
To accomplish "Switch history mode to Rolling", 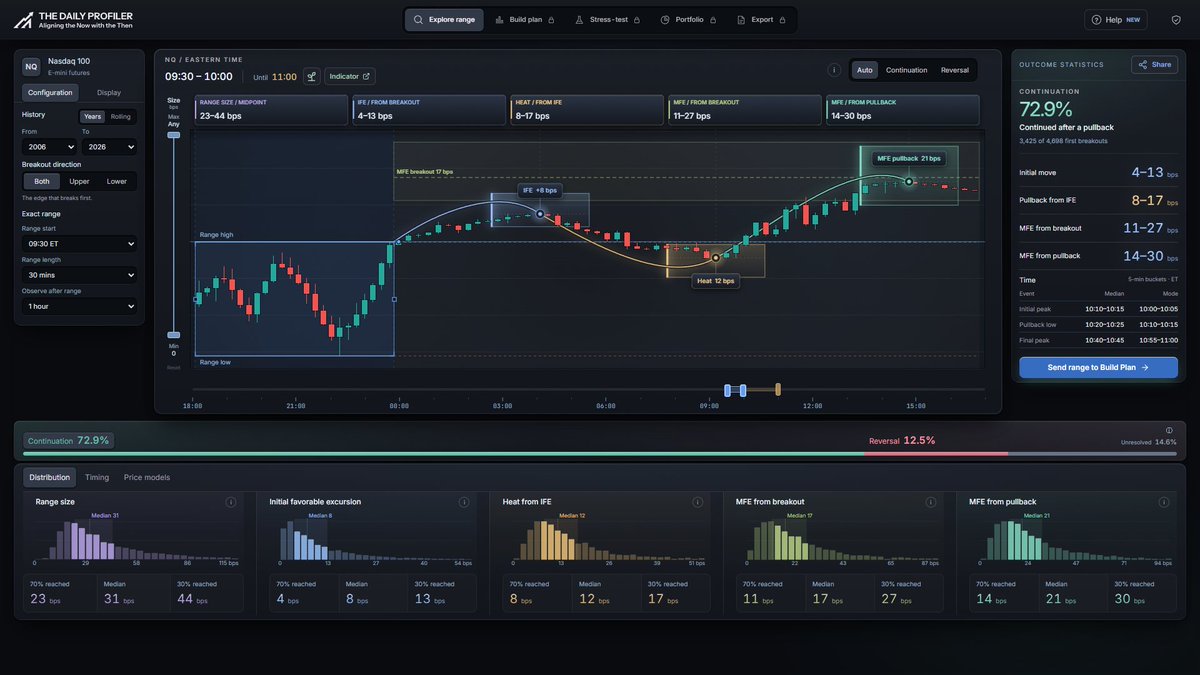I will pos(120,116).
